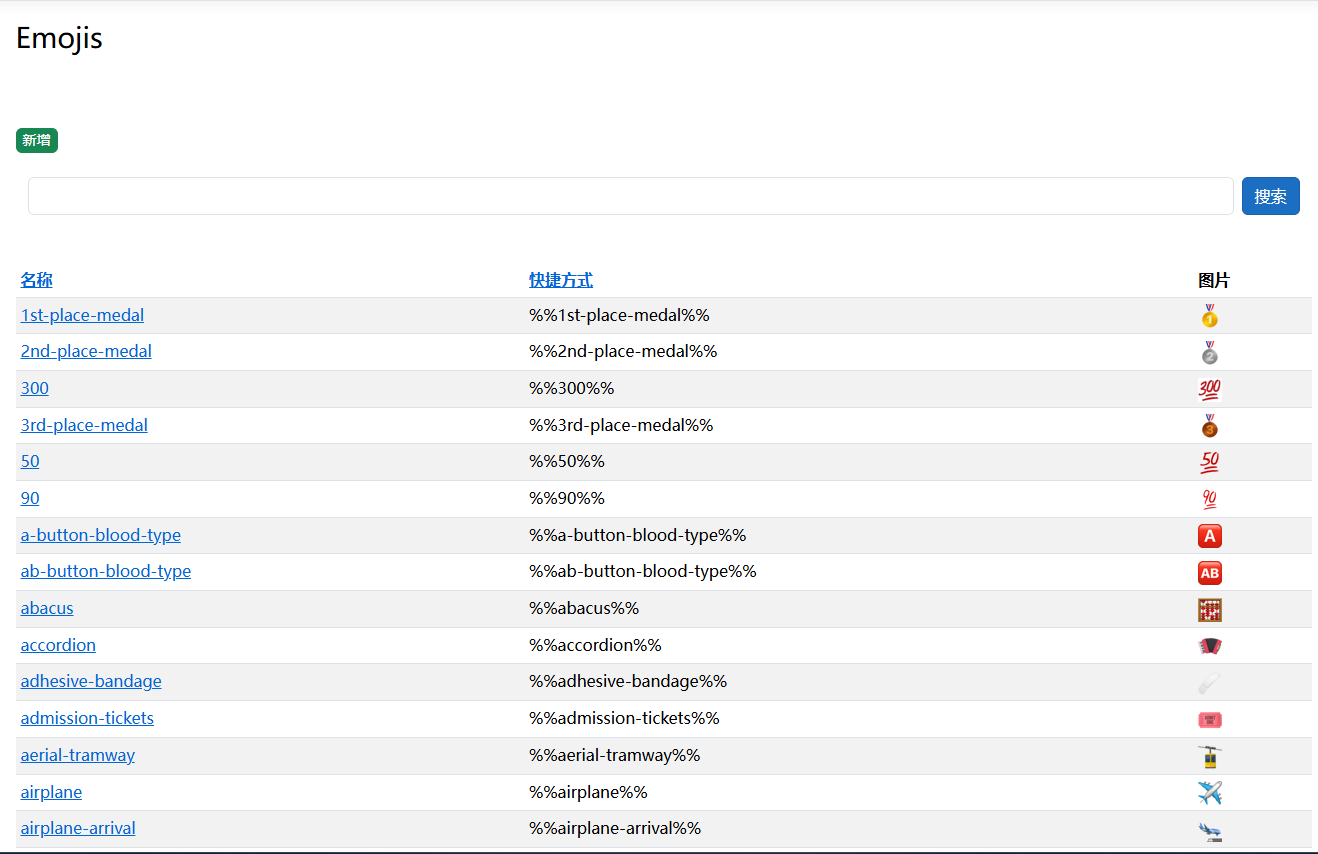Click the accordion emoji image
The height and width of the screenshot is (854, 1318).
pos(1209,646)
